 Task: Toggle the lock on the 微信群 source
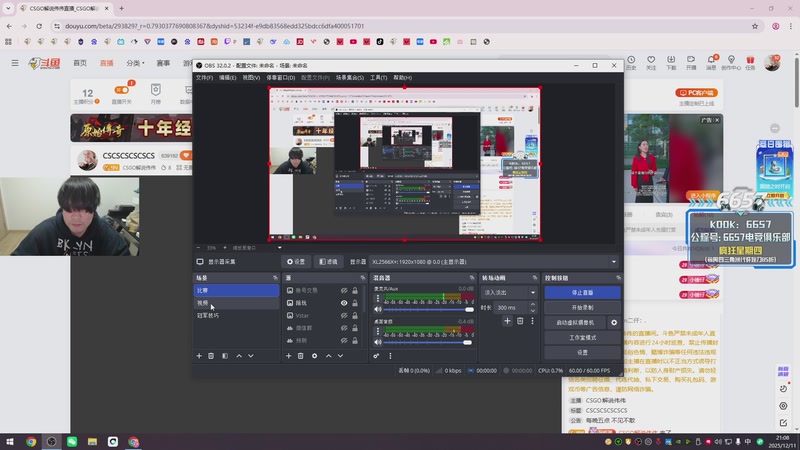point(355,328)
